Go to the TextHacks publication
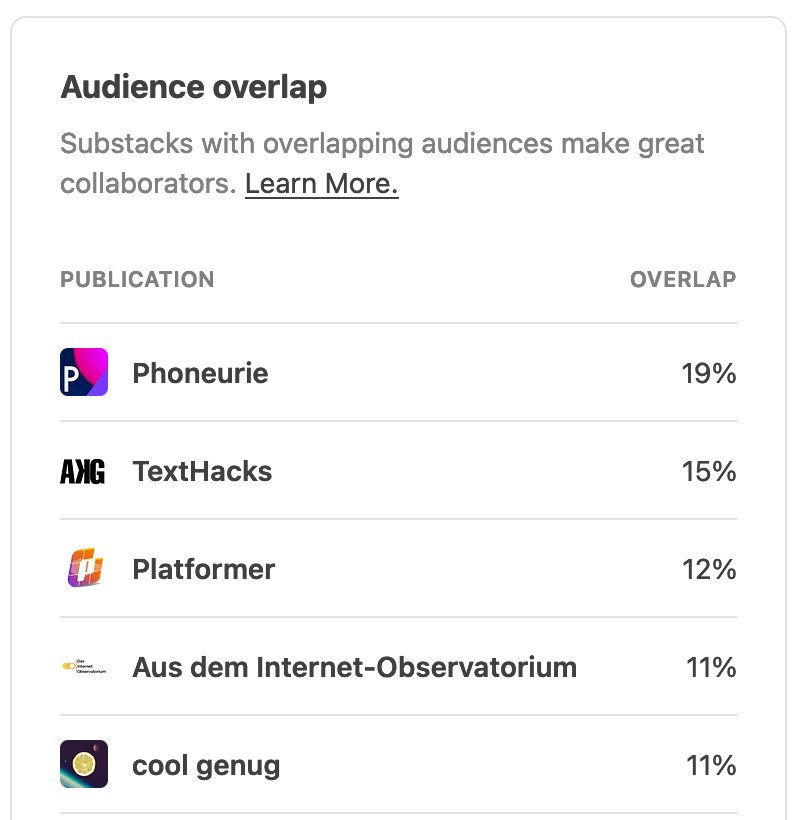Viewport: 808px width, 820px height. pyautogui.click(x=202, y=471)
